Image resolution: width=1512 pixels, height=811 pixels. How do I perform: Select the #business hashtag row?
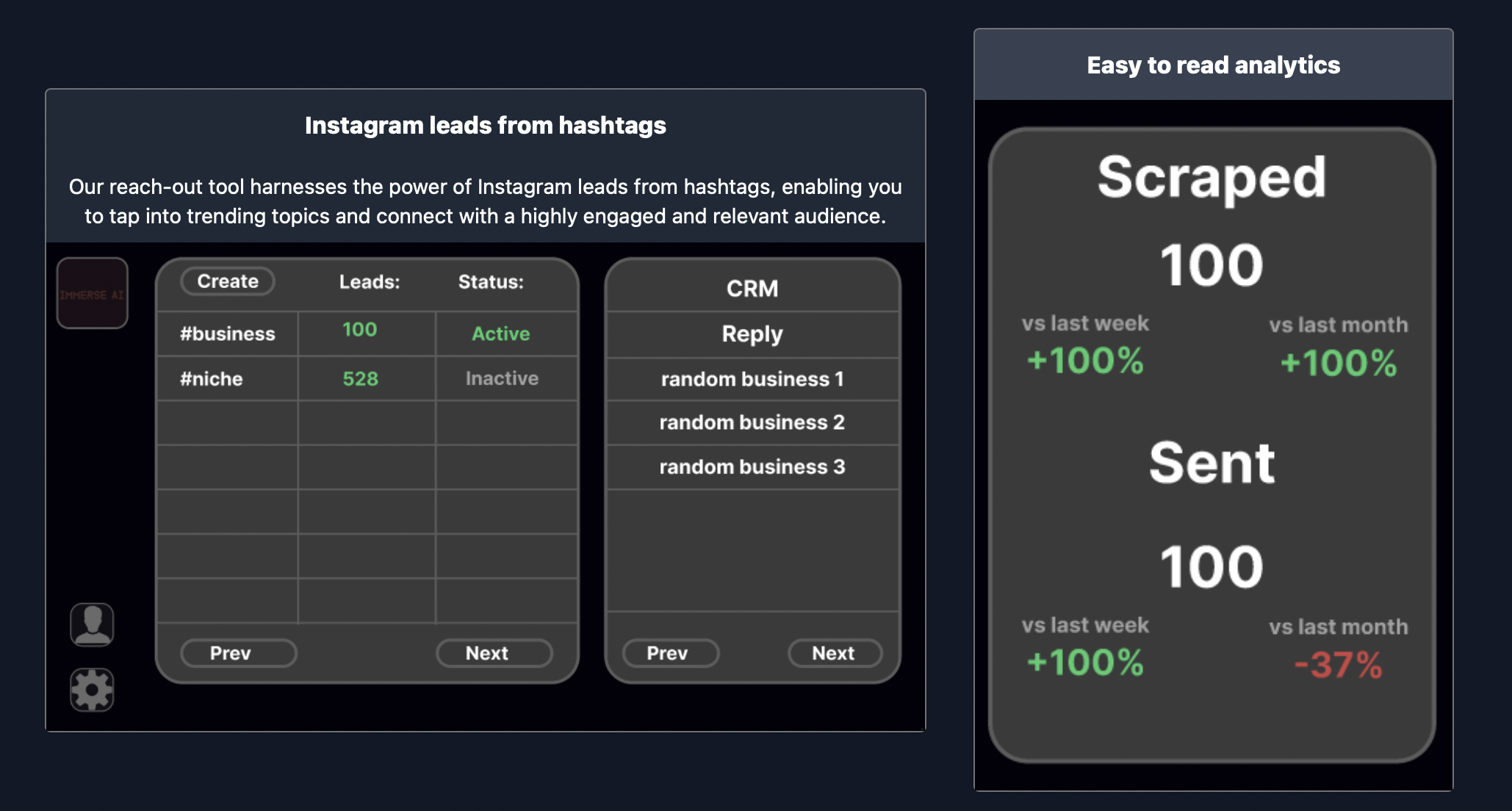coord(228,334)
